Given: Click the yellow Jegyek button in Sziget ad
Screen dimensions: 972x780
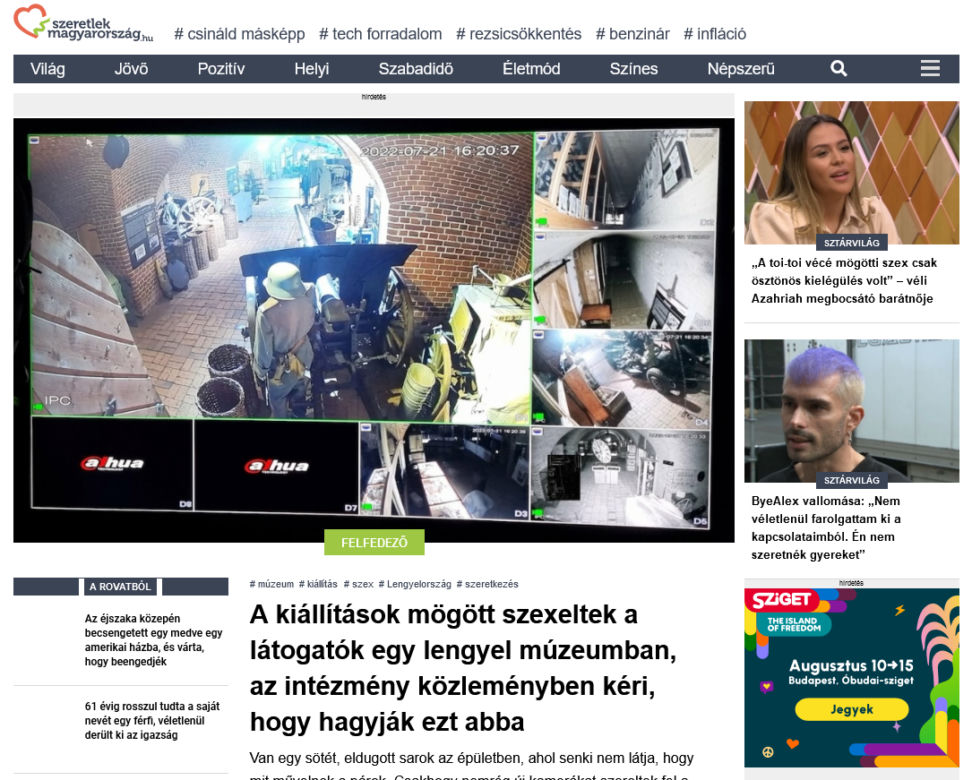Looking at the screenshot, I should click(852, 709).
